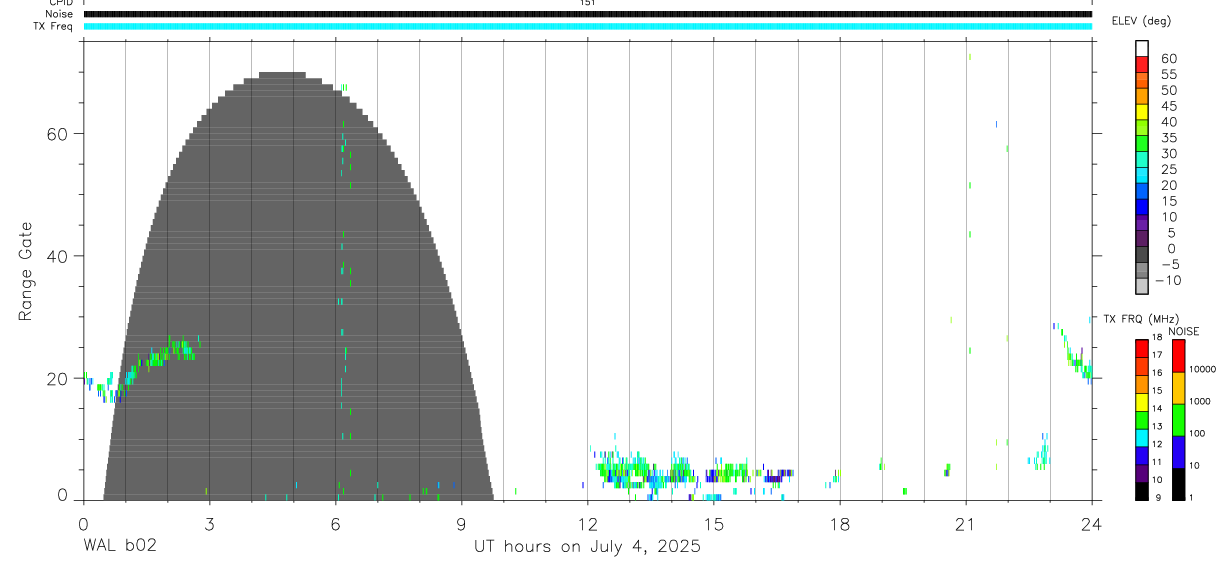The width and height of the screenshot is (1228, 567).
Task: Click the cyan TX Freq strip above plot
Action: [587, 26]
